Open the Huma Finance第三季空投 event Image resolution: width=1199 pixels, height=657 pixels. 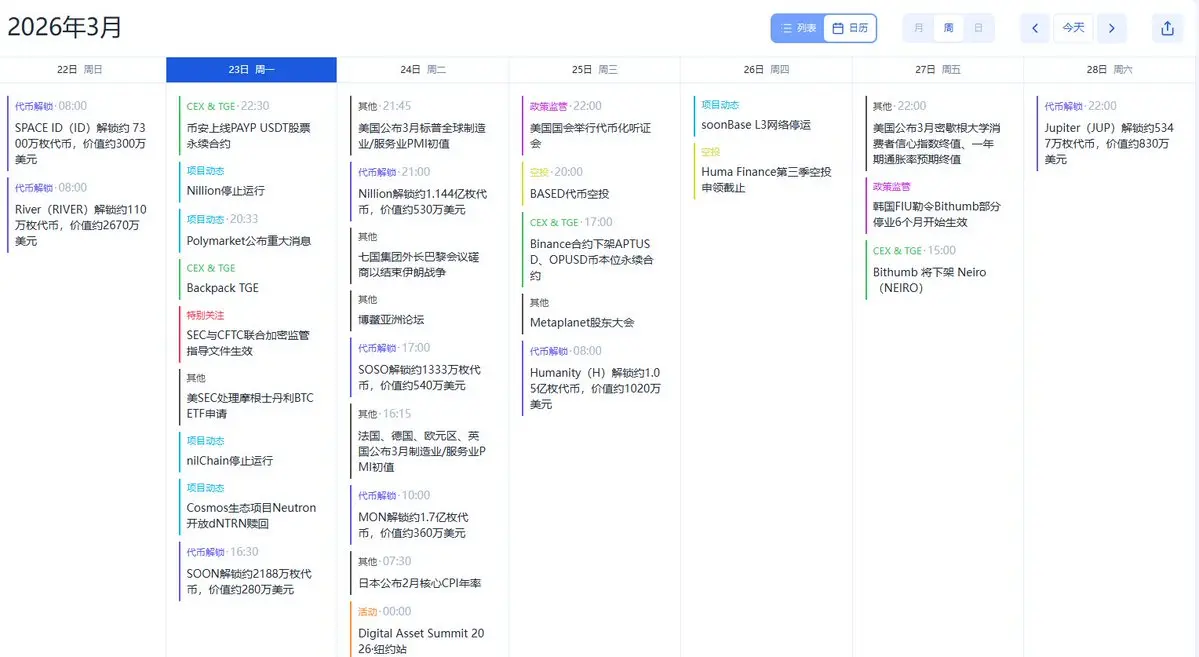click(769, 171)
